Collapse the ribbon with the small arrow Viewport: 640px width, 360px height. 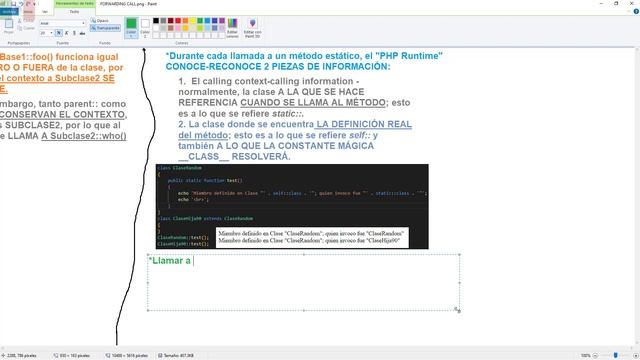(629, 11)
